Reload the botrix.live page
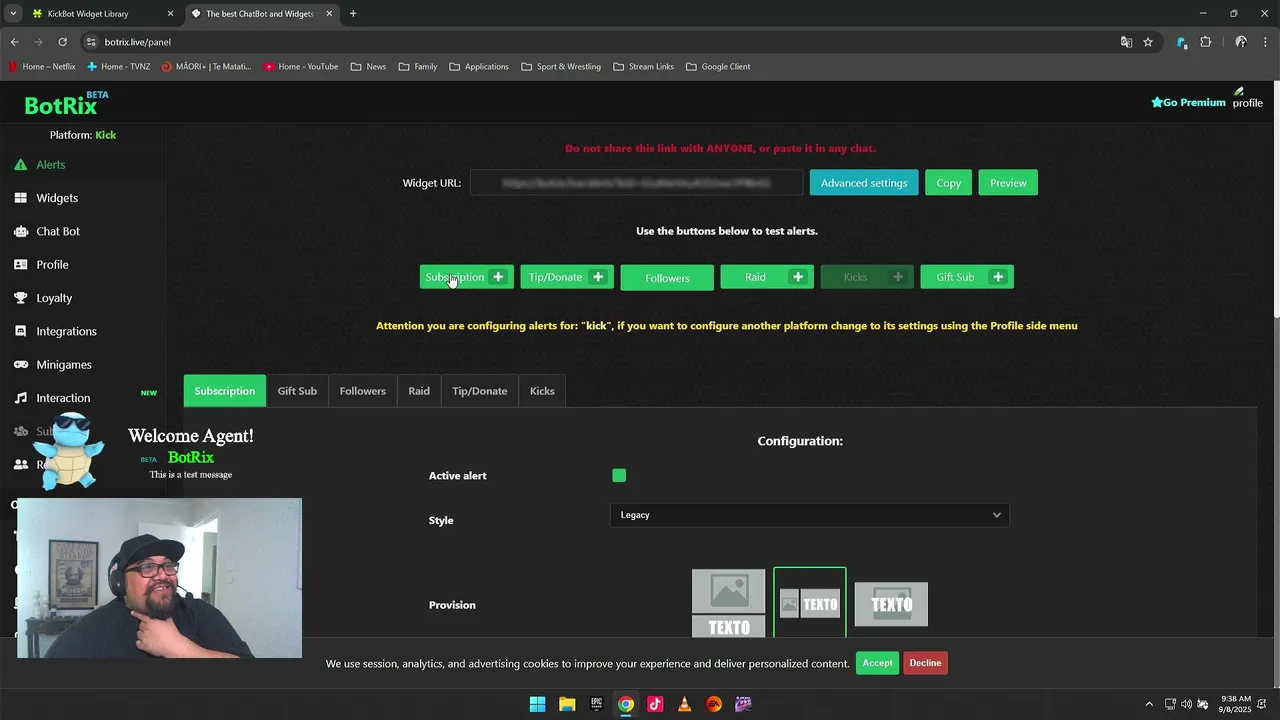Image resolution: width=1280 pixels, height=720 pixels. point(62,42)
